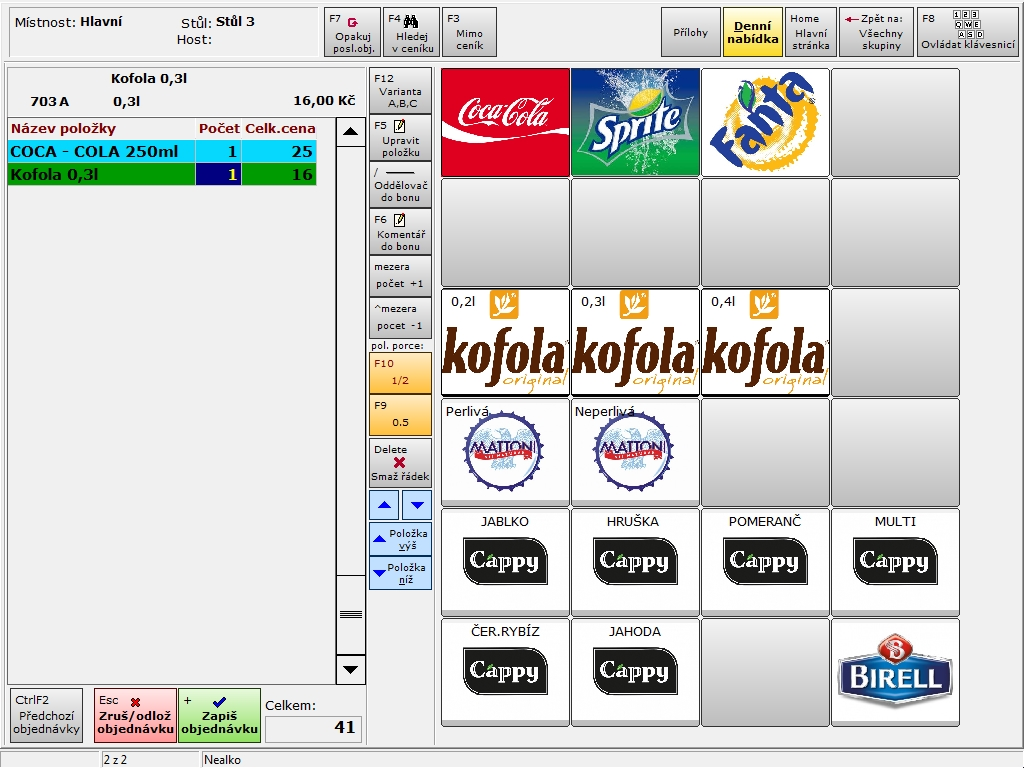Open F4 Hledej v ceníku search
The width and height of the screenshot is (1024, 768).
(411, 32)
